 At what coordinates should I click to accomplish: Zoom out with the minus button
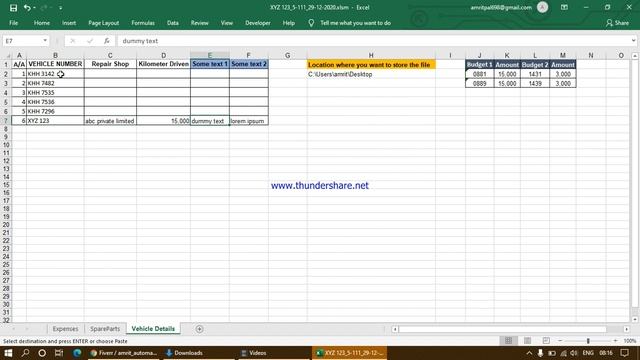click(x=560, y=340)
